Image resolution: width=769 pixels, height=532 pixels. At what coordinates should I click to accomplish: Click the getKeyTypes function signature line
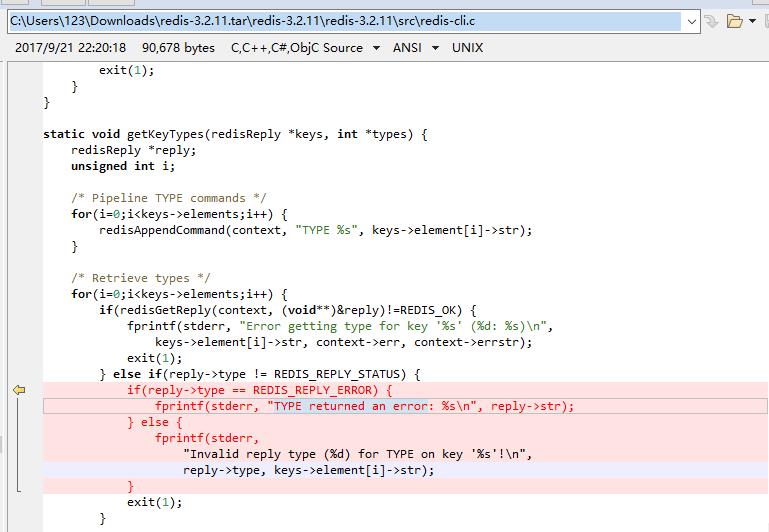pyautogui.click(x=235, y=134)
